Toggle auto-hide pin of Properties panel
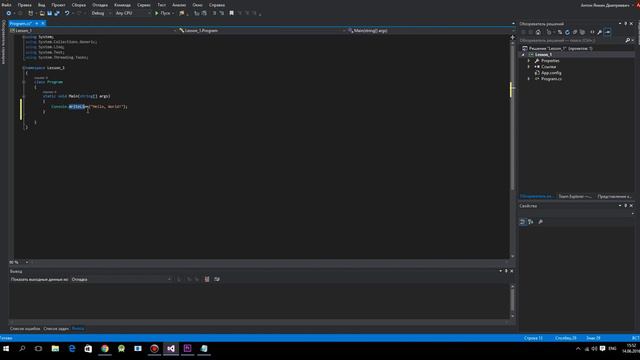 [x=625, y=206]
